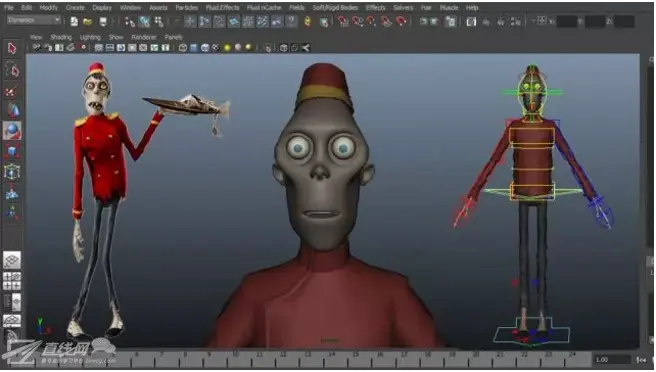
Task: Open the Soft/Rigid Bodies menu
Action: pyautogui.click(x=335, y=8)
